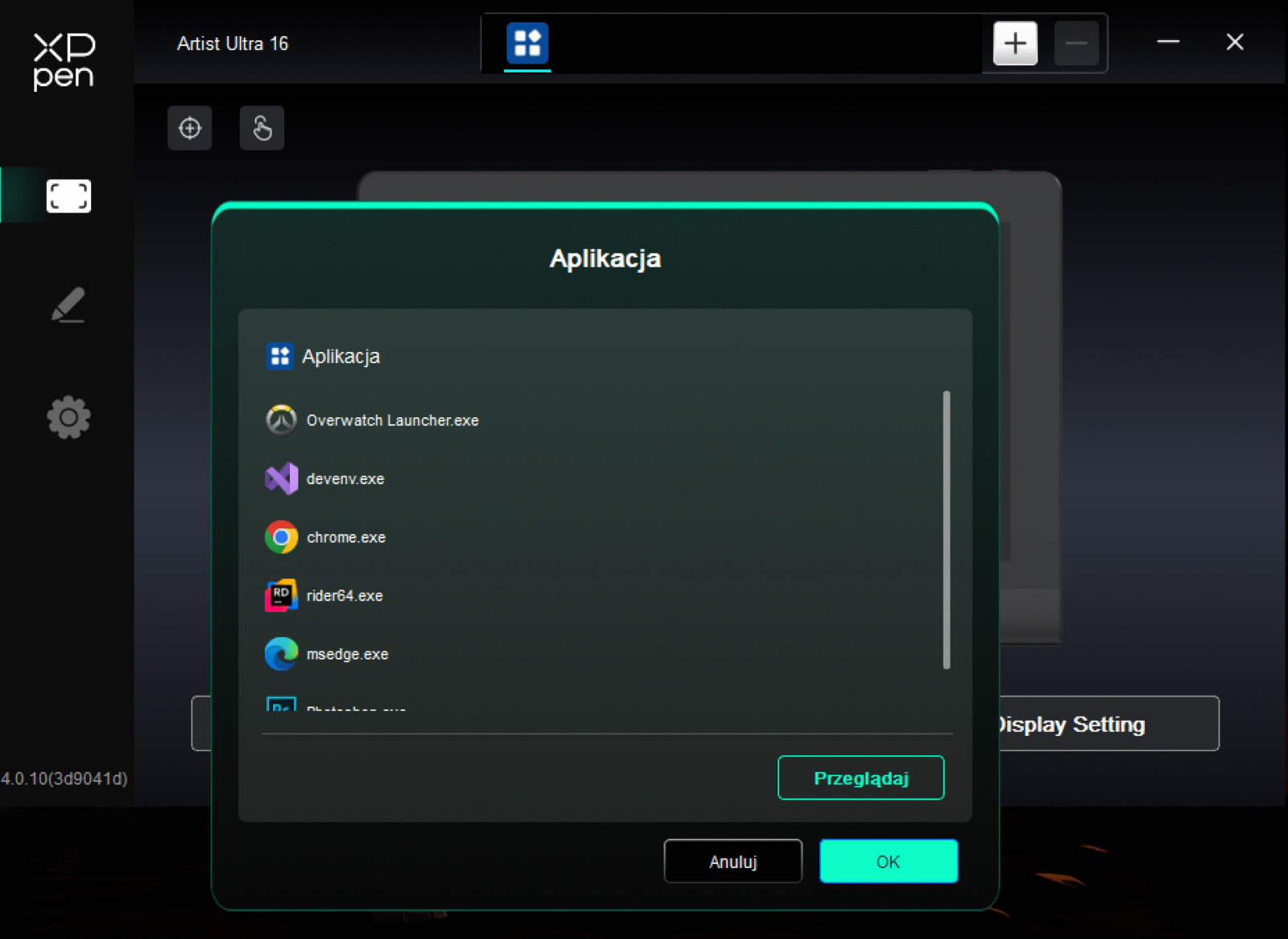Click the screen calibration crosshair icon

(190, 128)
